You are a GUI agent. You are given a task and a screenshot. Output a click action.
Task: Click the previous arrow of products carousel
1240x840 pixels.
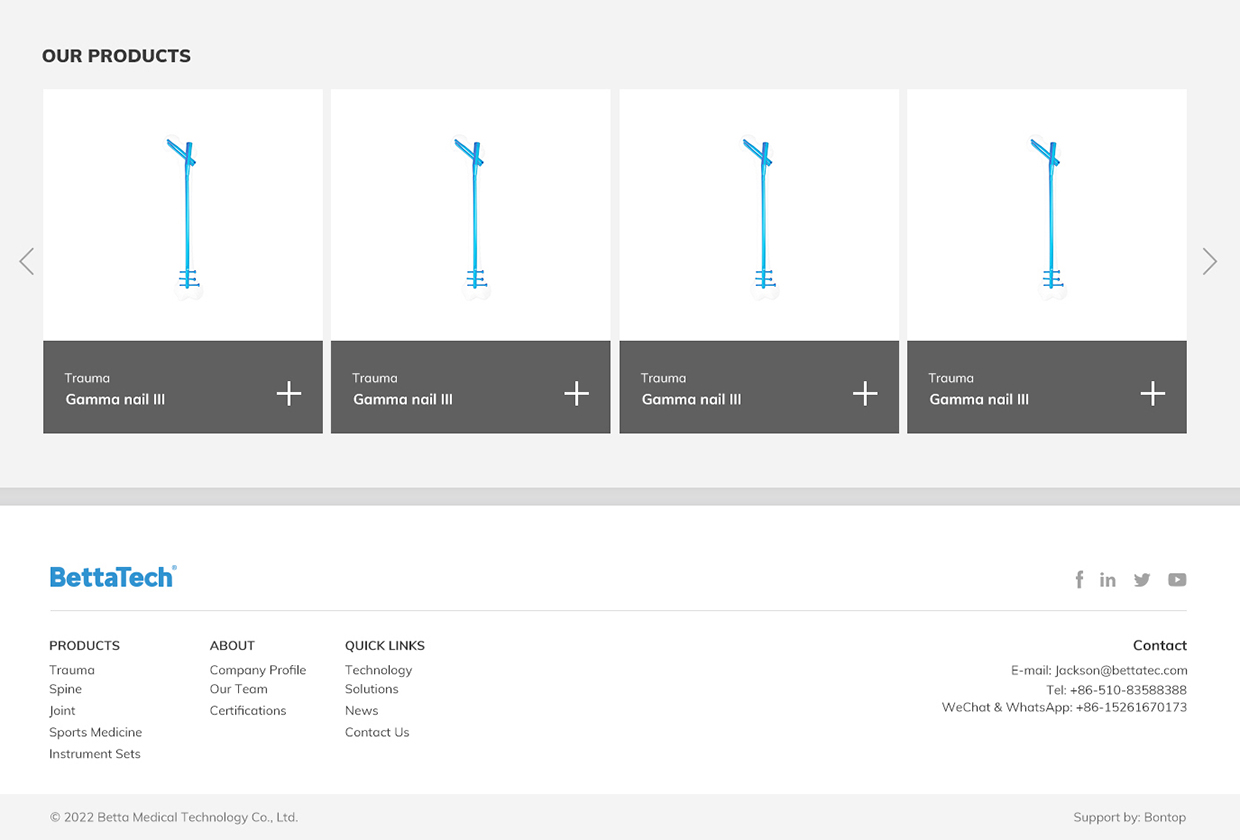click(27, 262)
